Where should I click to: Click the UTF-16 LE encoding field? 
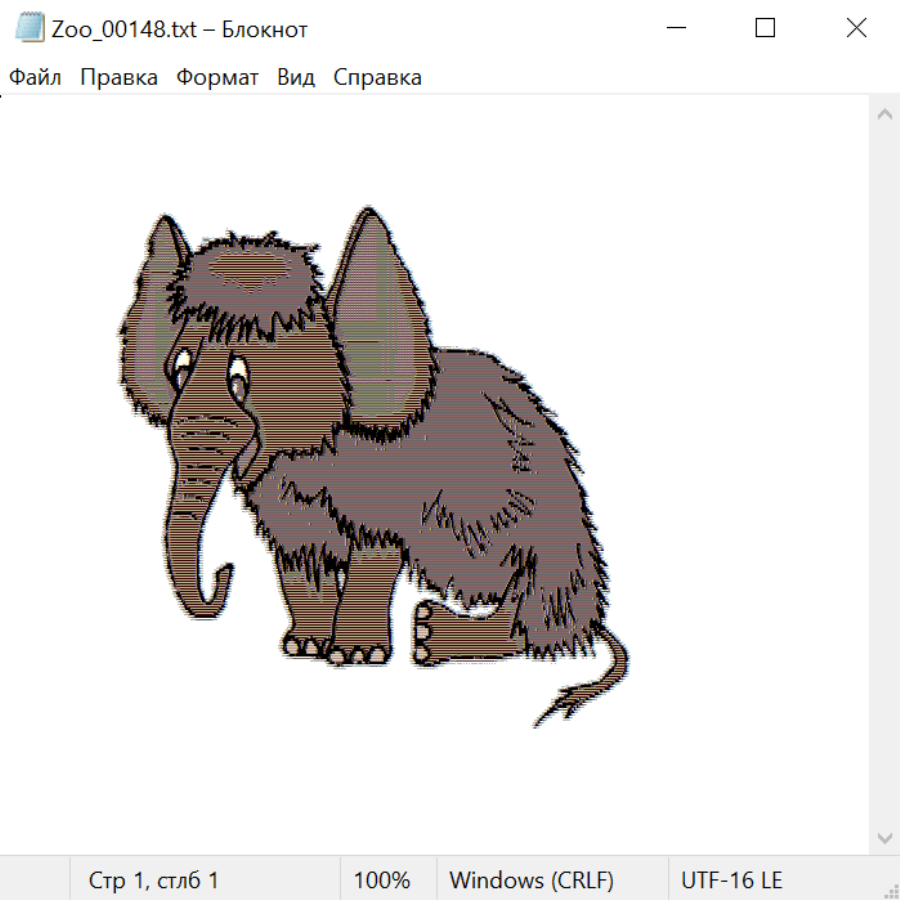pos(731,880)
